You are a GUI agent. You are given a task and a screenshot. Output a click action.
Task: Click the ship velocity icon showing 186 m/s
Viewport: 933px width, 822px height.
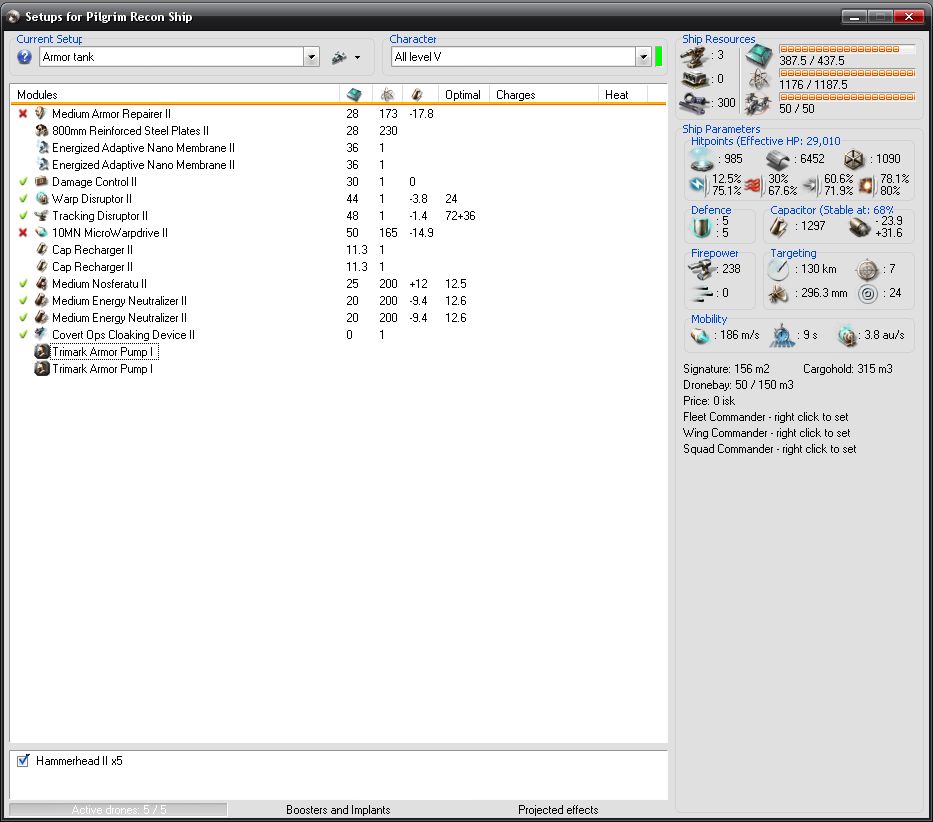(700, 336)
